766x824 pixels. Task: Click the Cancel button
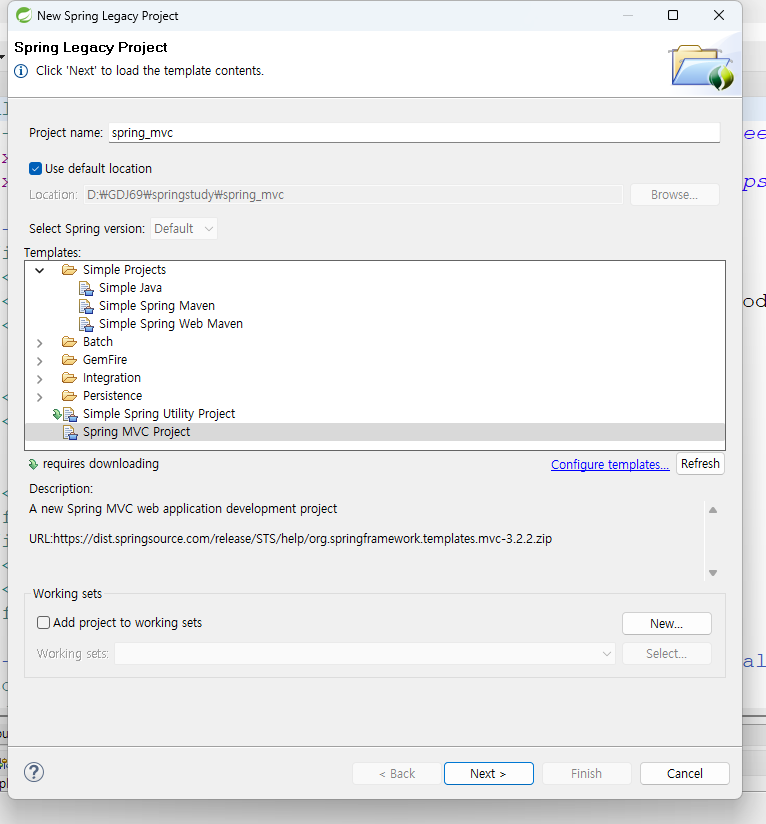(x=685, y=774)
